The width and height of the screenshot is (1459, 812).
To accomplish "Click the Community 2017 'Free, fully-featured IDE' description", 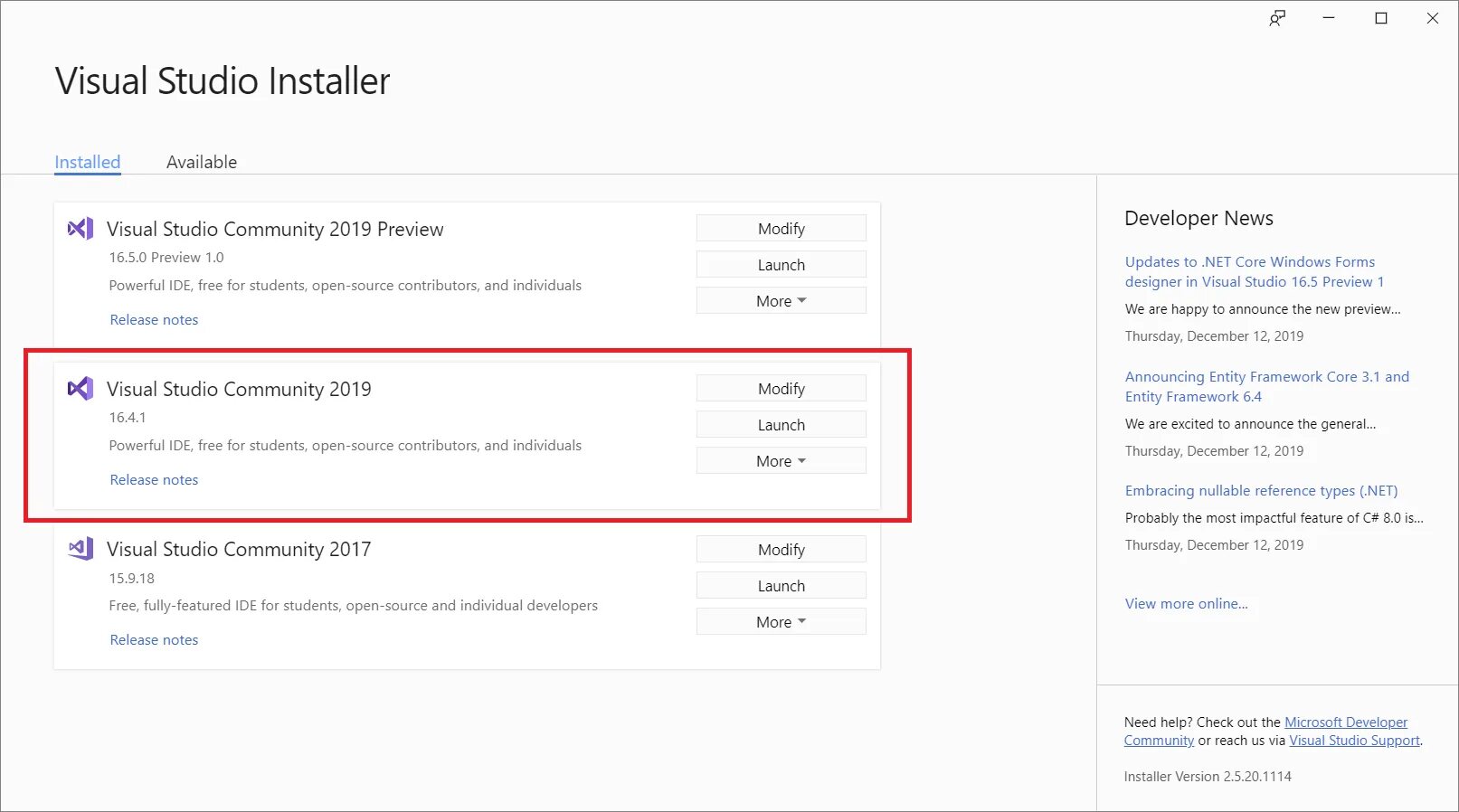I will coord(354,606).
